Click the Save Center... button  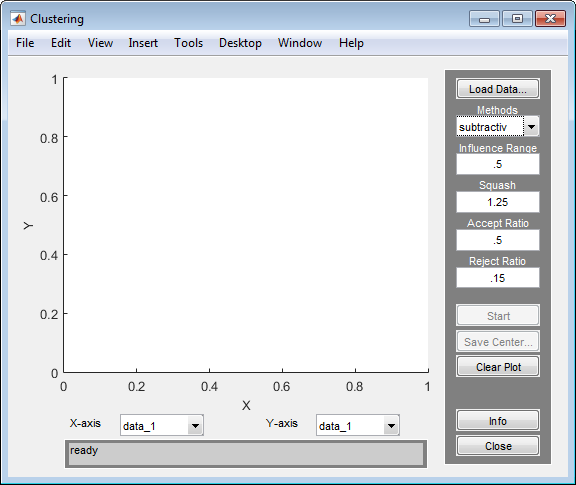[x=498, y=341]
